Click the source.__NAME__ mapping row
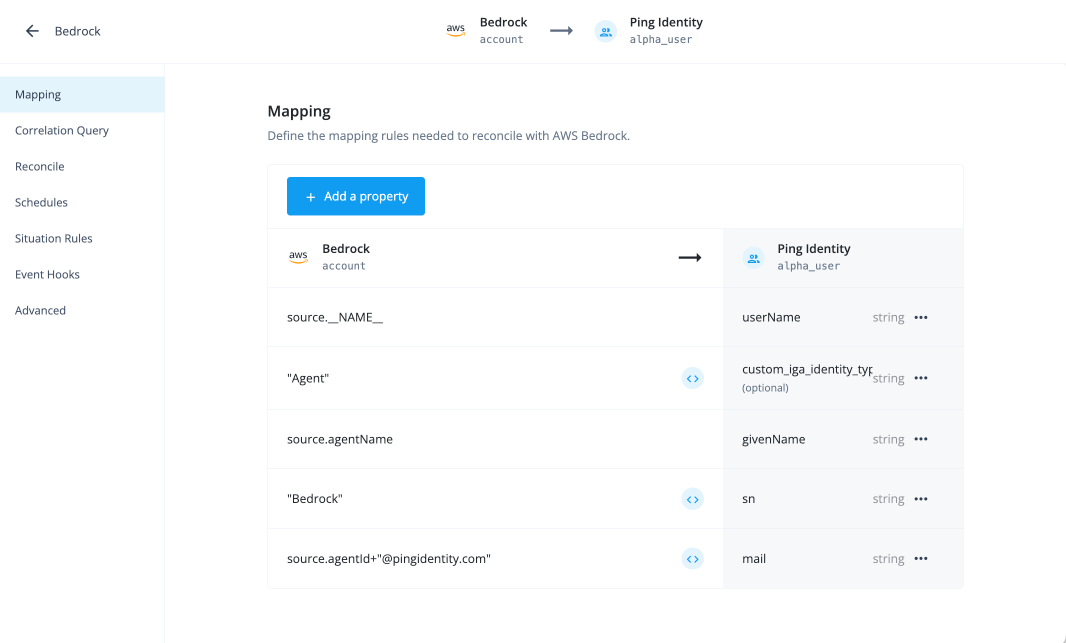The width and height of the screenshot is (1066, 643). [615, 317]
